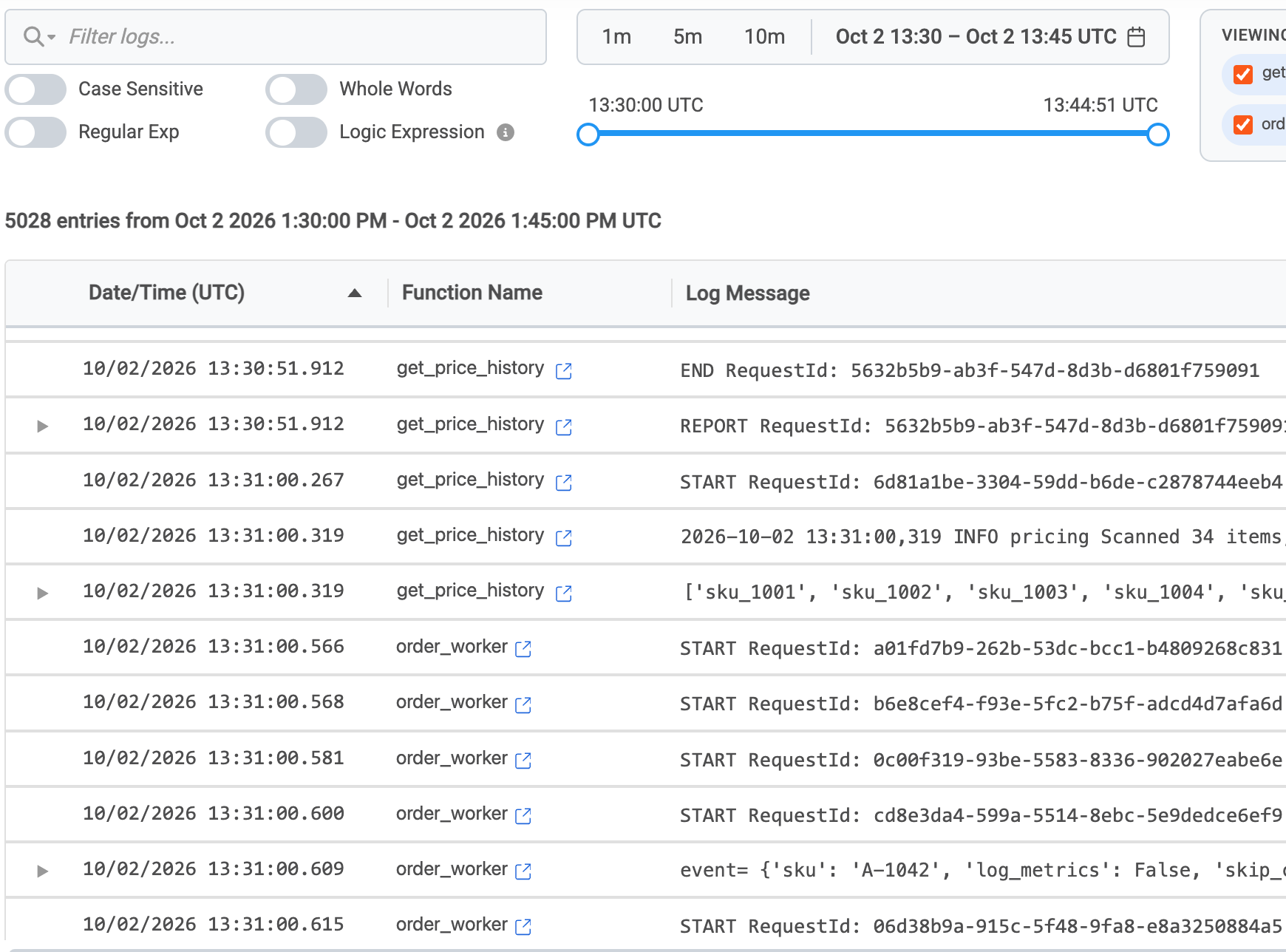Click the Logic Expression info icon
Screen dimensions: 1286x952
coord(506,132)
